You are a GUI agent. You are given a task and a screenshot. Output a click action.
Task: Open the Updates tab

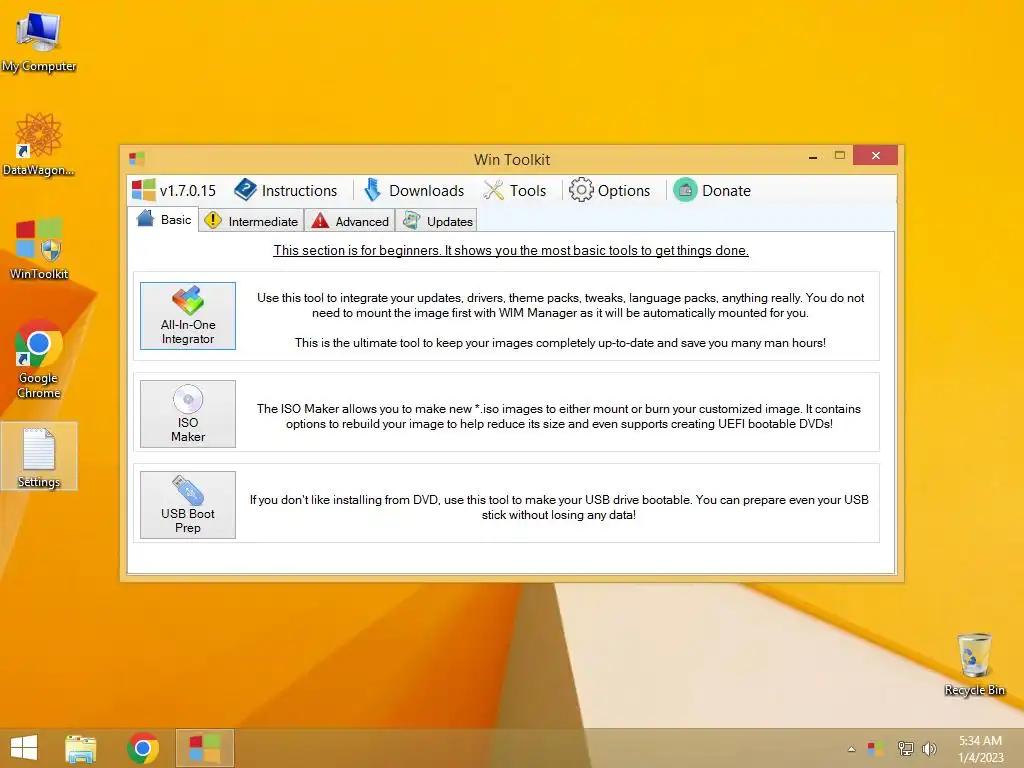437,221
